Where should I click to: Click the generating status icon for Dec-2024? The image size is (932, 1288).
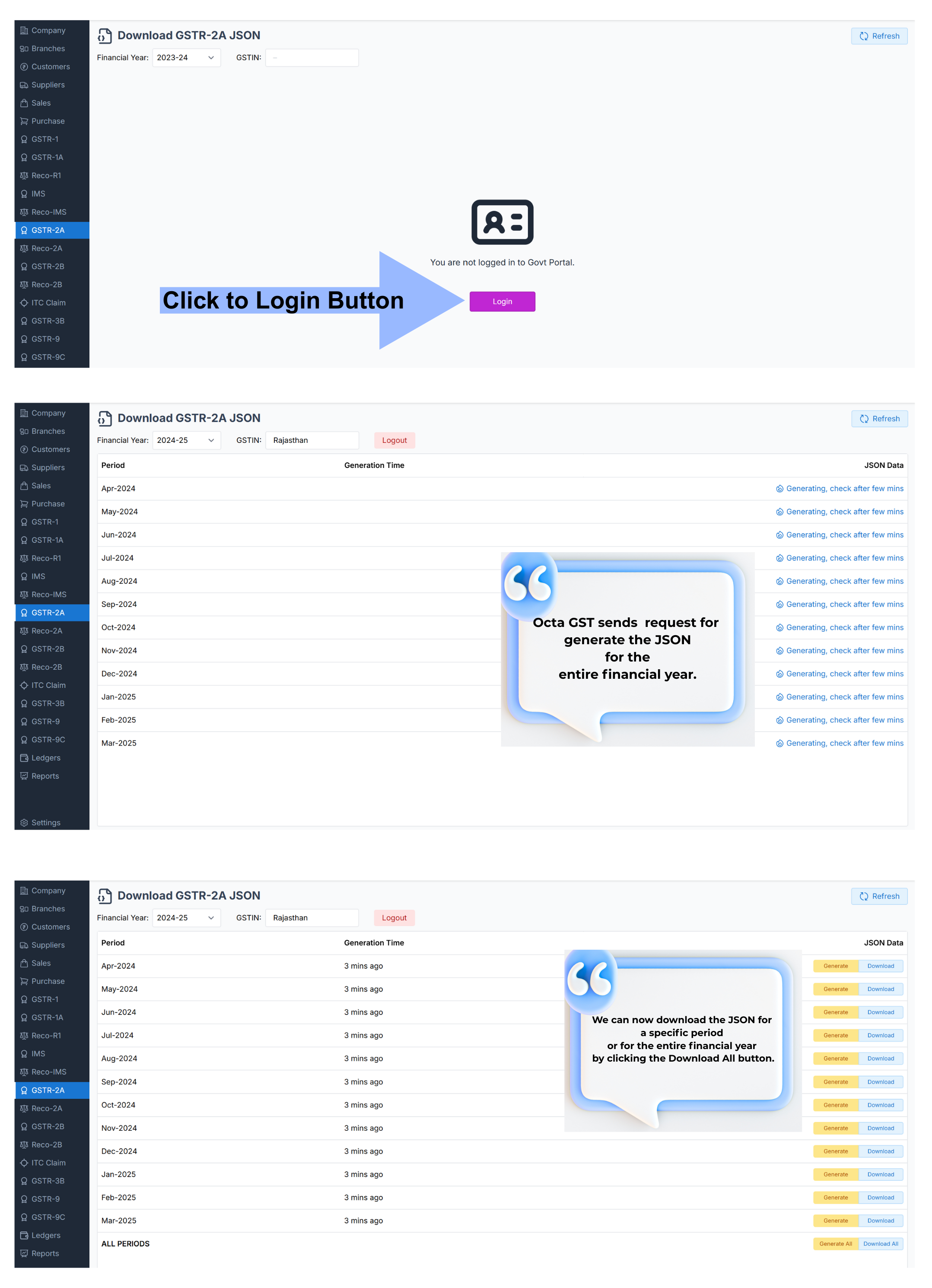point(779,674)
